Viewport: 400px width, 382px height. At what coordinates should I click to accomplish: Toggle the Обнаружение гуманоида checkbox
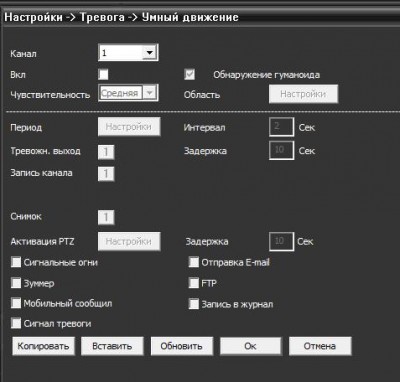coord(190,74)
